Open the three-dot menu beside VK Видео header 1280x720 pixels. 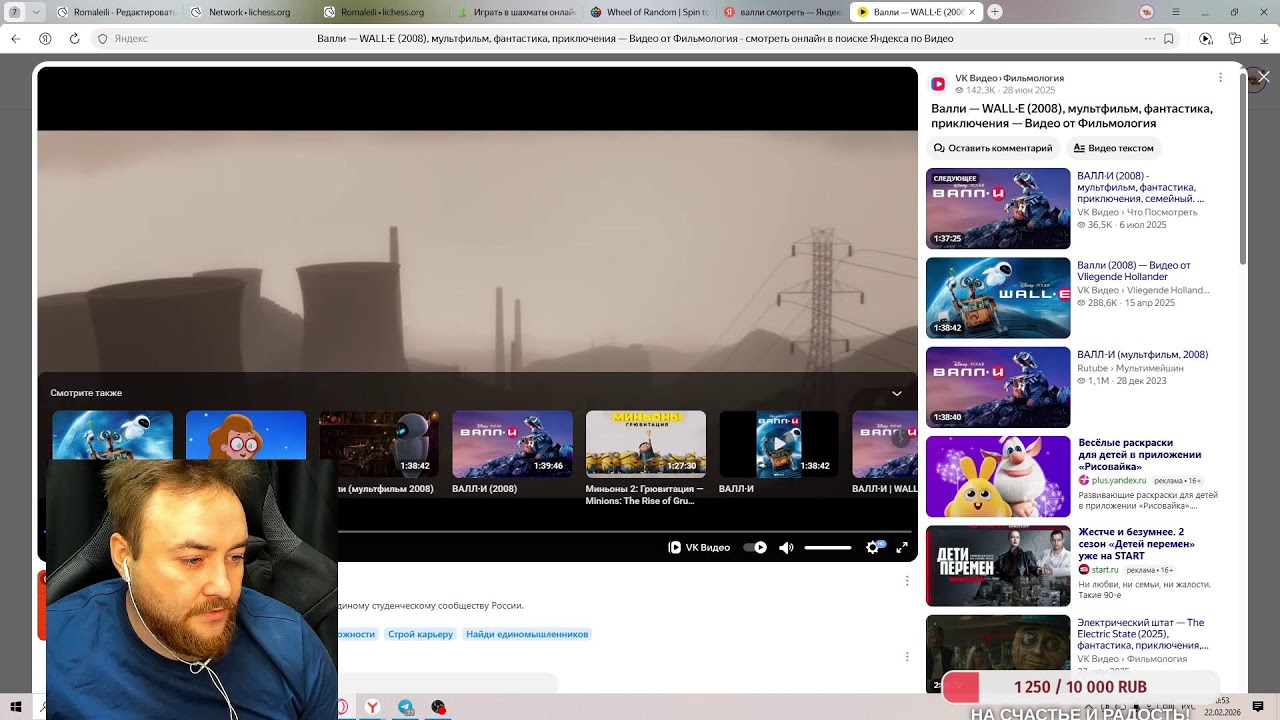tap(1220, 78)
